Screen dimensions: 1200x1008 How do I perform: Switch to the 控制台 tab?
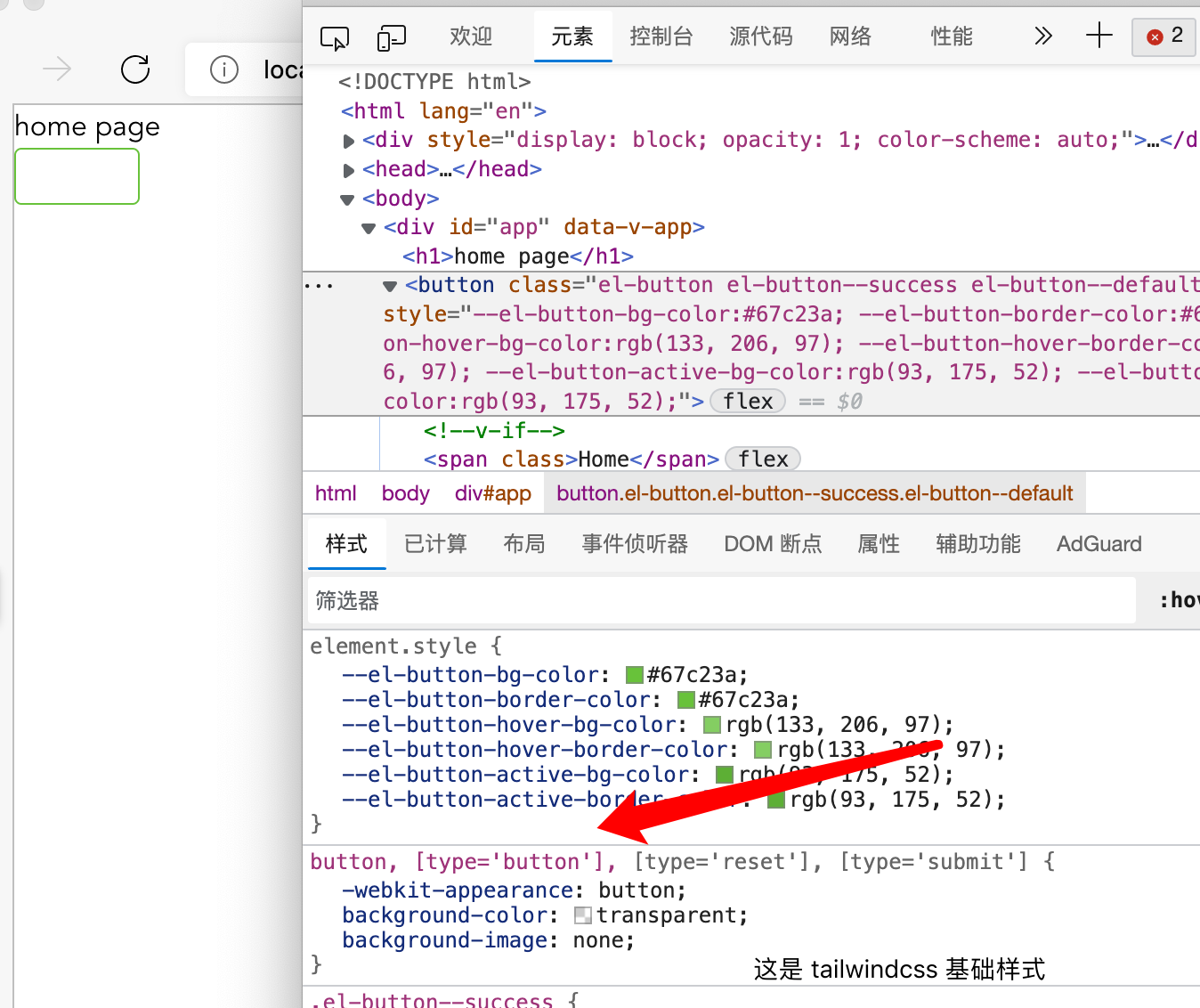tap(661, 37)
